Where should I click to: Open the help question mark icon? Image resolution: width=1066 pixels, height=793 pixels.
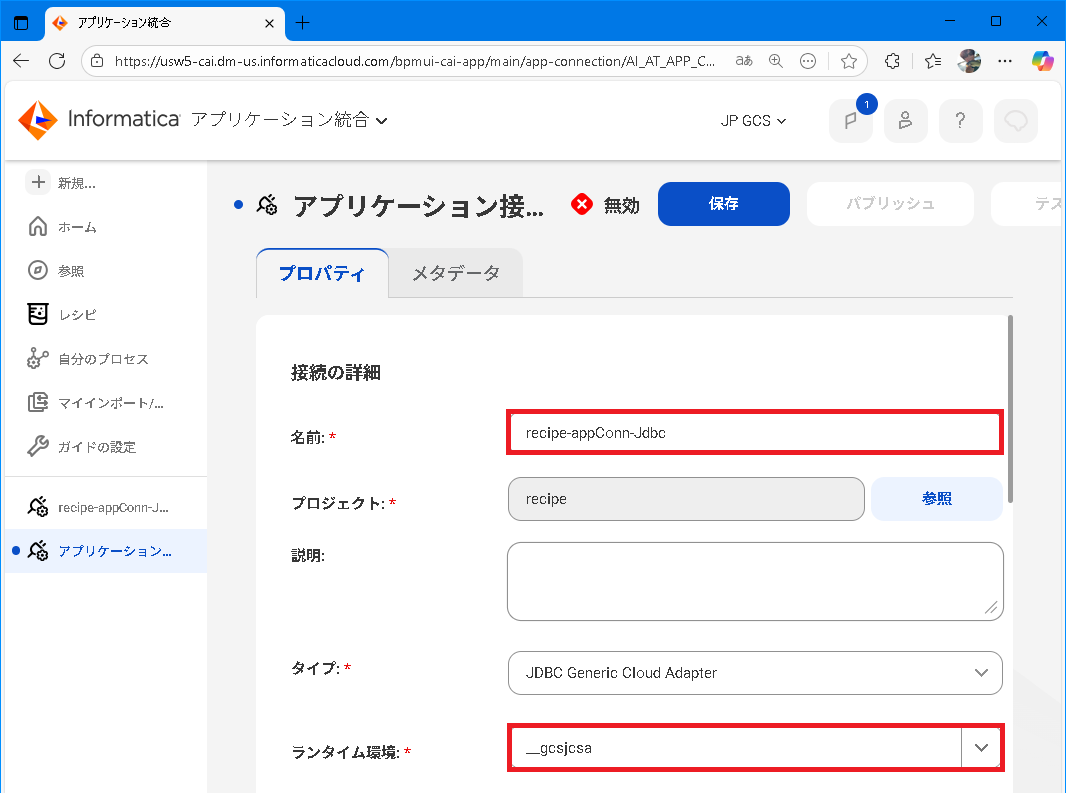(961, 121)
